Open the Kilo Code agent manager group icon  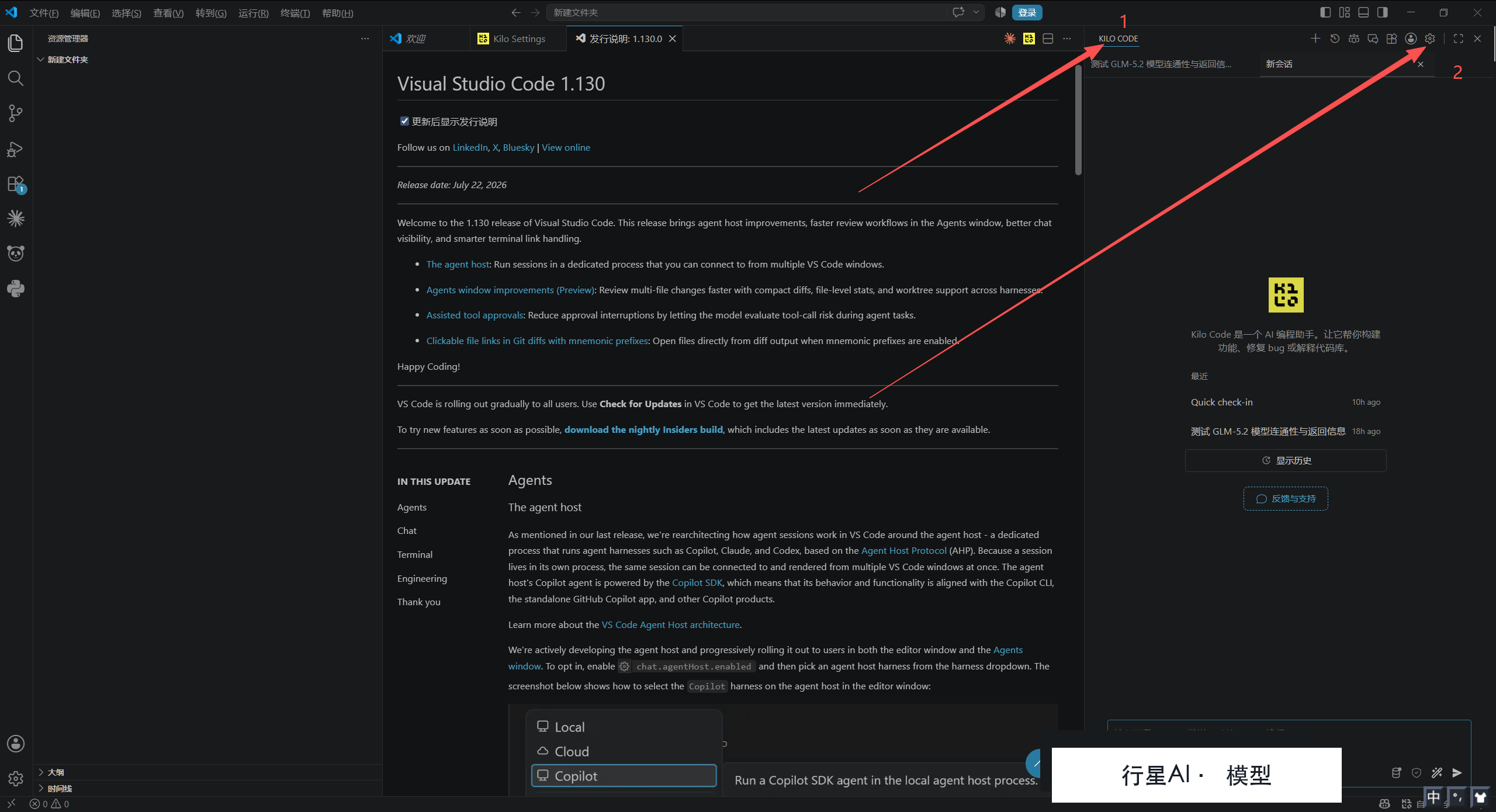coord(1354,39)
